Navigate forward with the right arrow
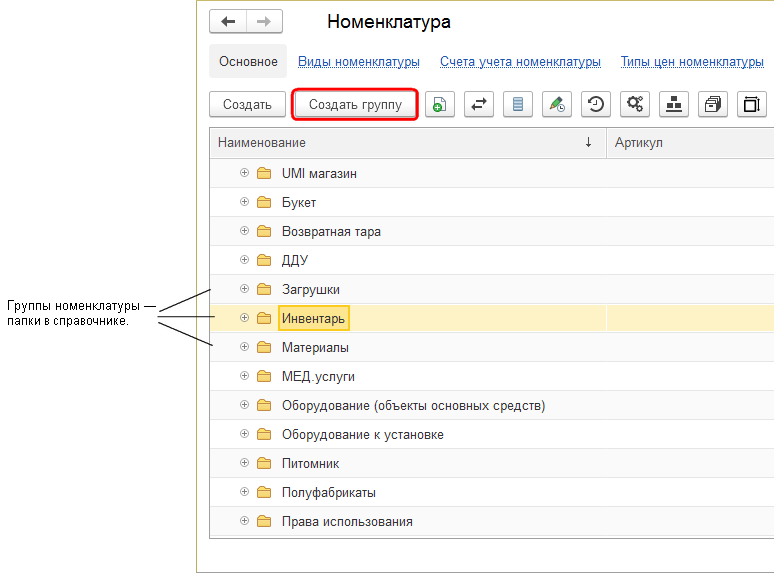The height and width of the screenshot is (573, 774). (264, 22)
